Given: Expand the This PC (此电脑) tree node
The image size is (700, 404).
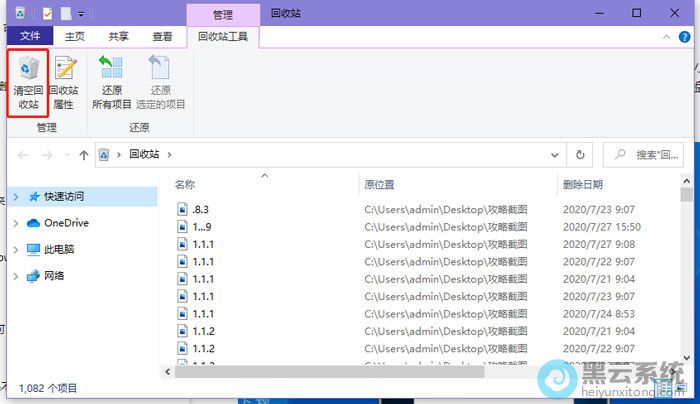Looking at the screenshot, I should coord(15,249).
